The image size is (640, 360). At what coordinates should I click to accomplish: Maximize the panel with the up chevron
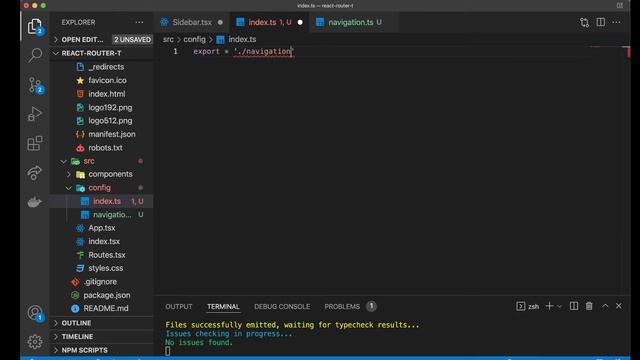click(x=605, y=306)
